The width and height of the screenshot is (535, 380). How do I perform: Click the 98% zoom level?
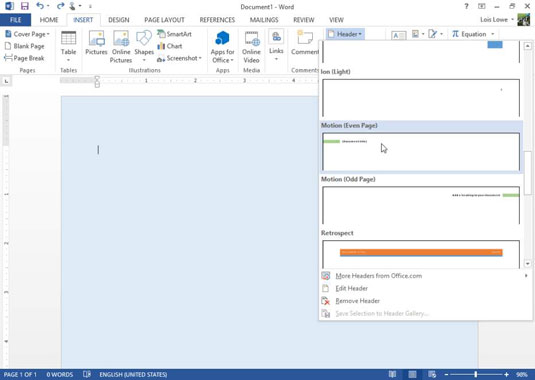click(x=522, y=375)
